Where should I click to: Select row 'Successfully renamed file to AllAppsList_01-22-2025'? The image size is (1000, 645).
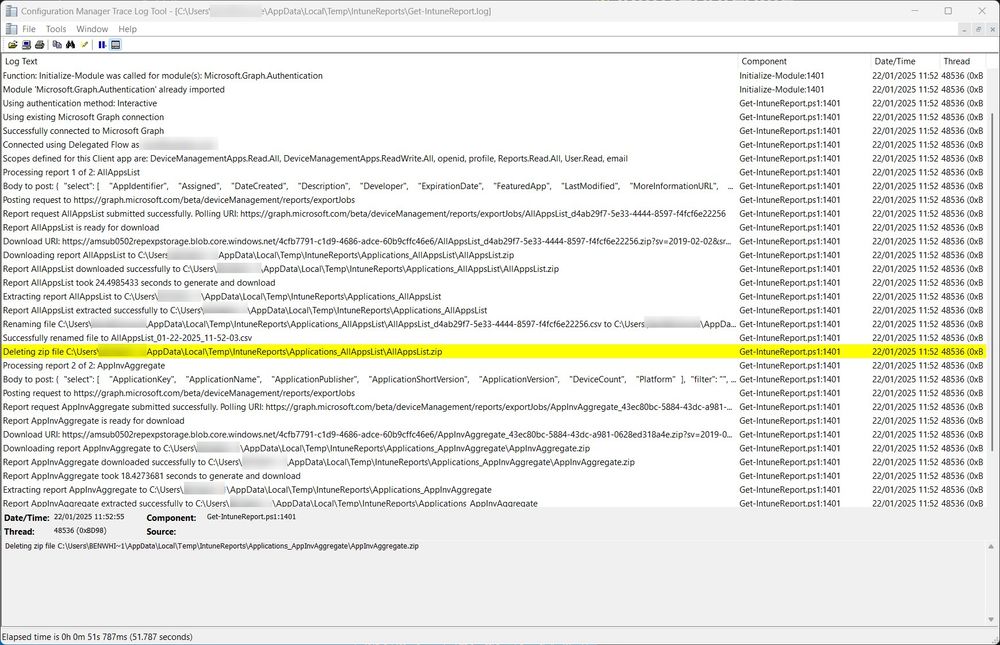(494, 338)
